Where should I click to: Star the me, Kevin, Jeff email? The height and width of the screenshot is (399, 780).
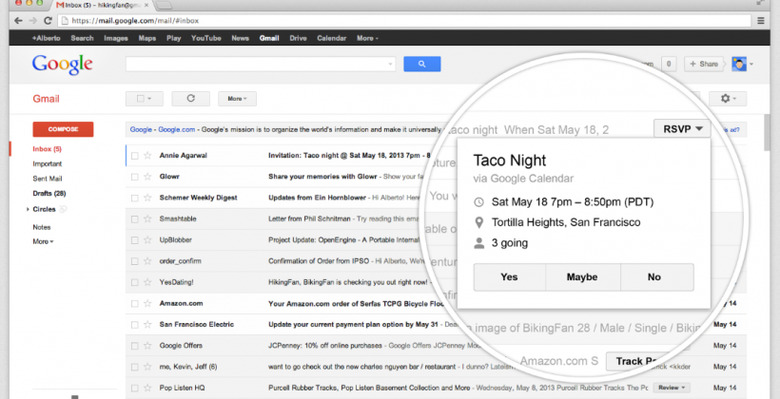147,367
